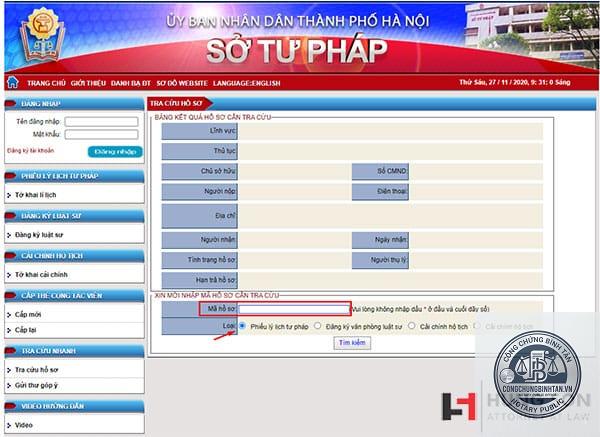Click the Người nhận label cell

coord(199,240)
